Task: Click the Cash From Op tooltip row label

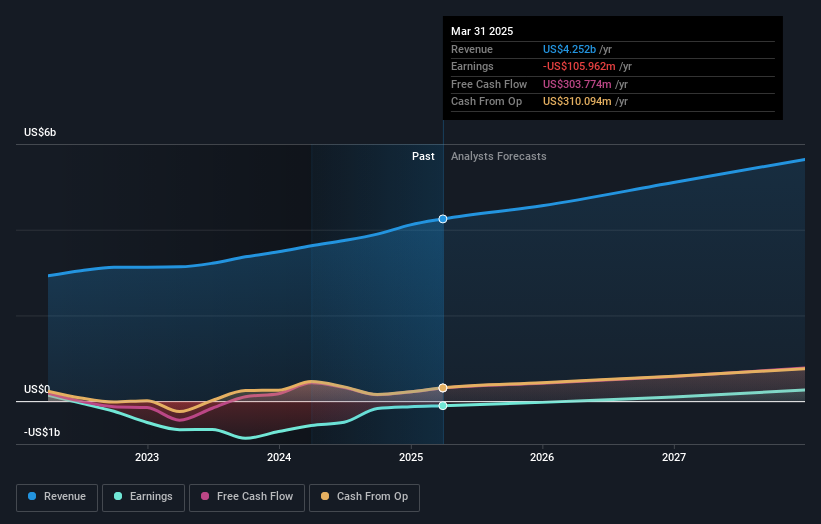Action: pyautogui.click(x=486, y=102)
